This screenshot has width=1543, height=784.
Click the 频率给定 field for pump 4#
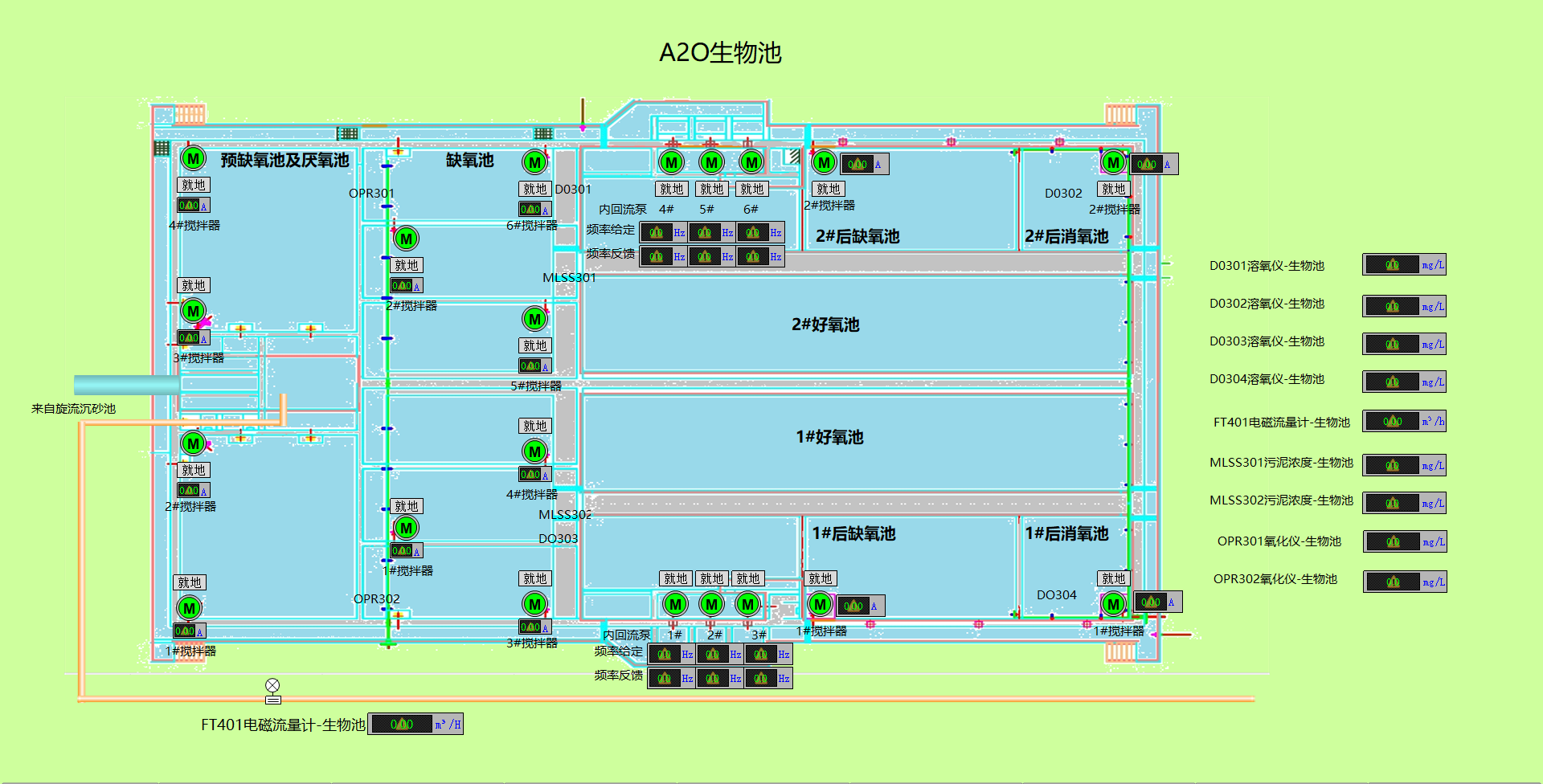pyautogui.click(x=662, y=233)
